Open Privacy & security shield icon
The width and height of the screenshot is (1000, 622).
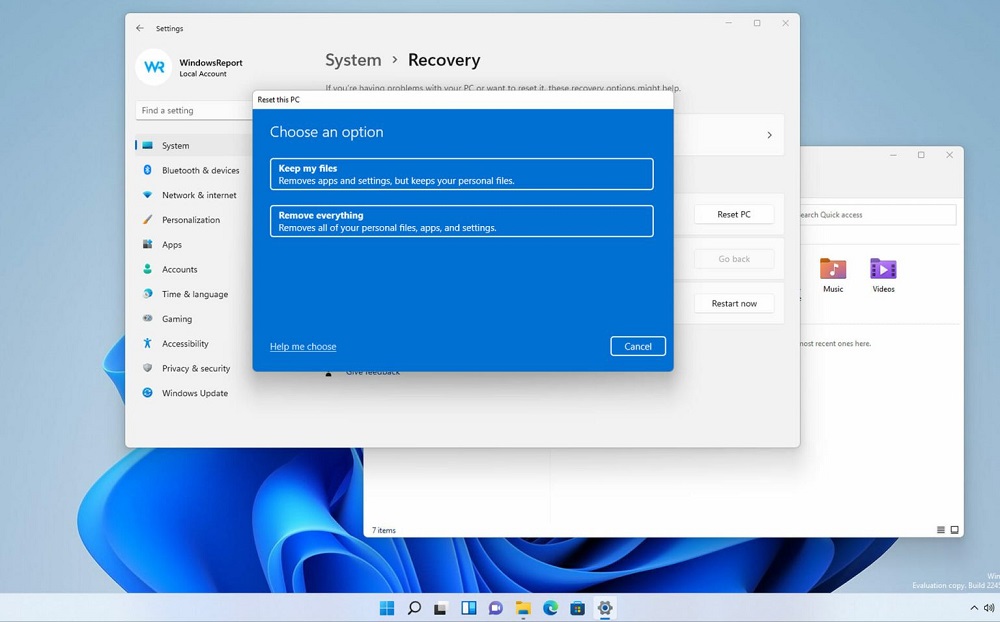pos(147,368)
